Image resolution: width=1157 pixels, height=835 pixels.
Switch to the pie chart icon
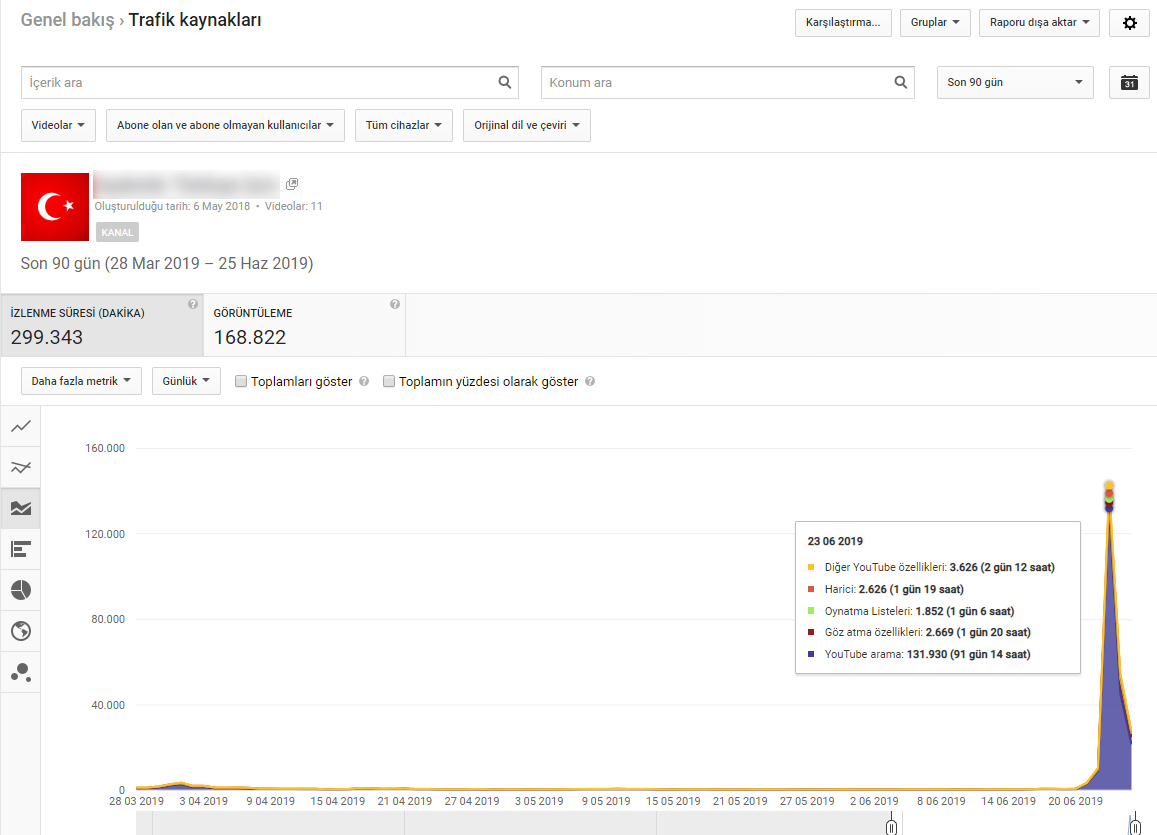click(x=21, y=590)
